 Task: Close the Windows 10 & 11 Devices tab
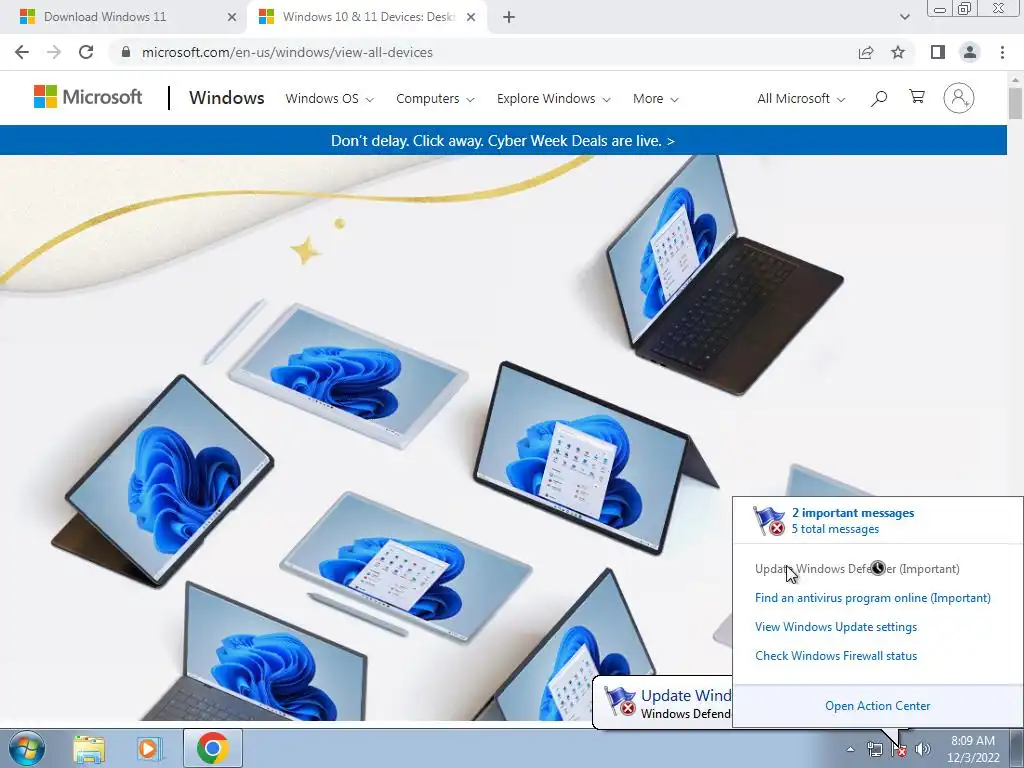(x=471, y=17)
